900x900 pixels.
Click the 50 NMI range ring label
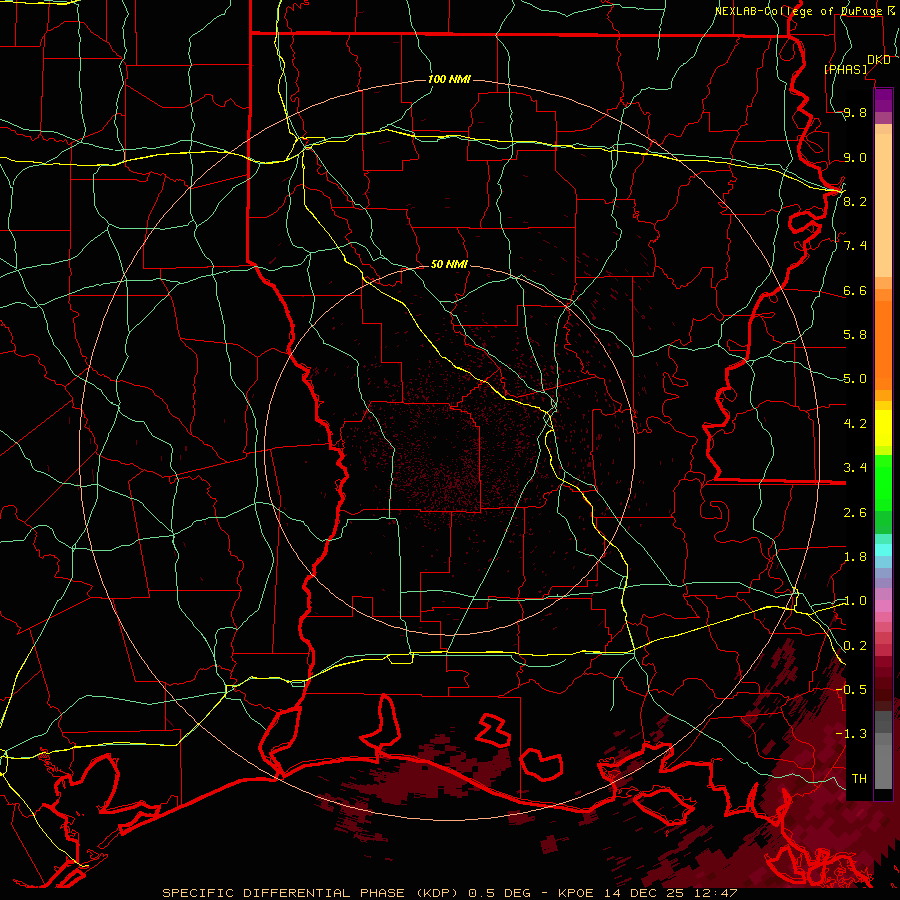(x=449, y=265)
